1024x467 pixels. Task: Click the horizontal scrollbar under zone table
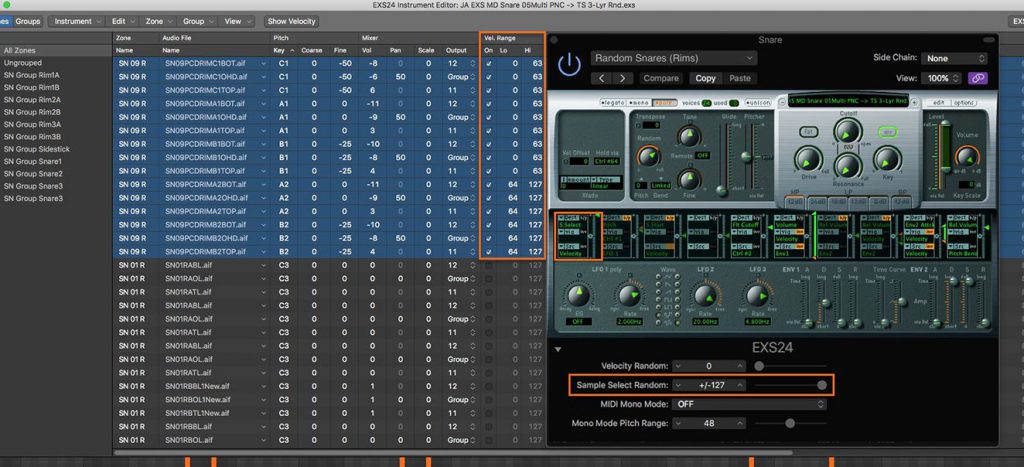click(x=453, y=452)
